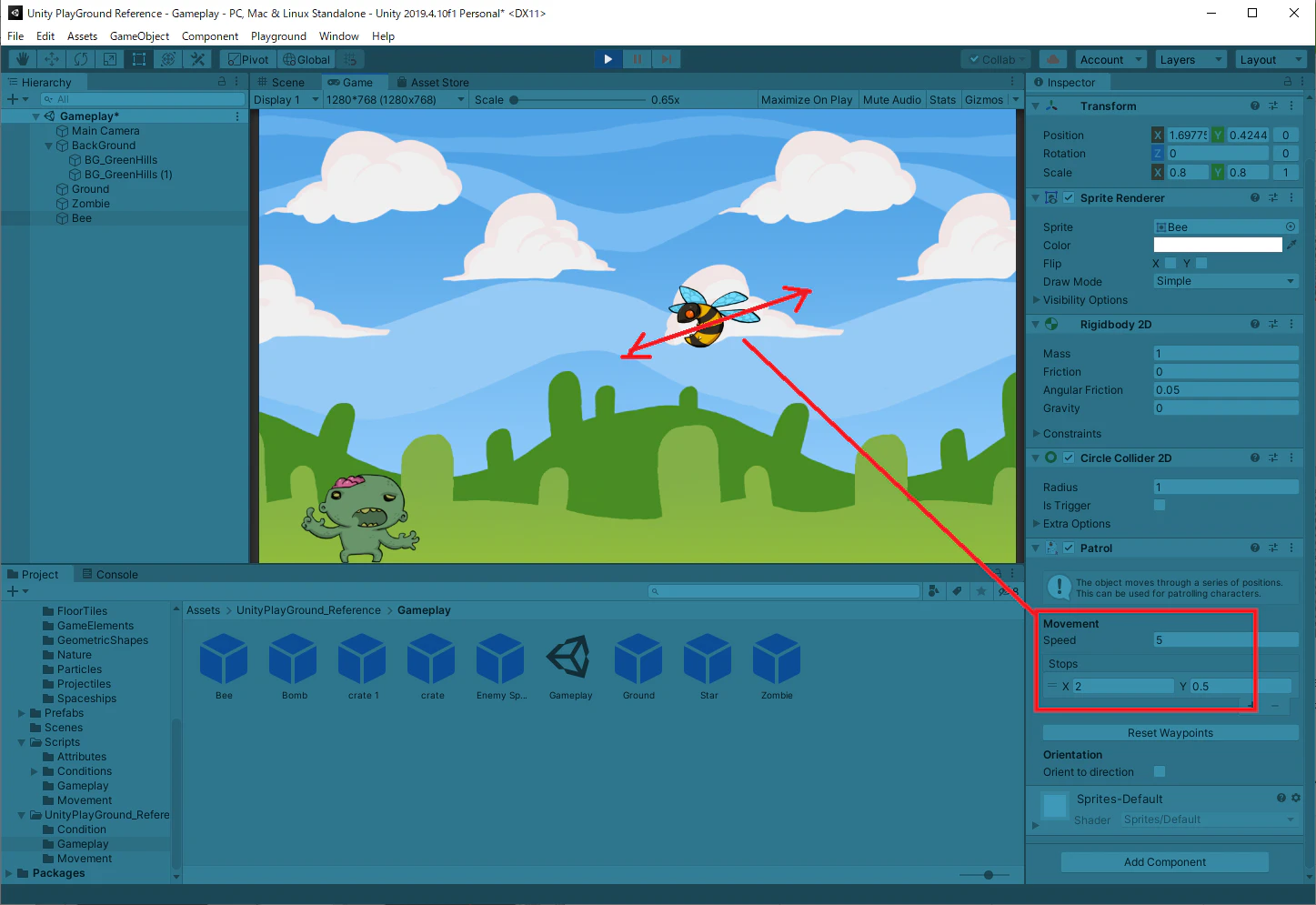Open the Sprite object picker
The height and width of the screenshot is (905, 1316).
1291,226
